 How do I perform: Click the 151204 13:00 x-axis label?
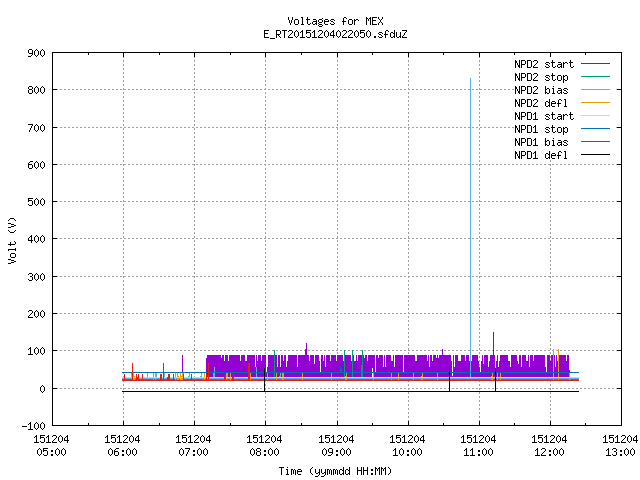click(x=620, y=446)
